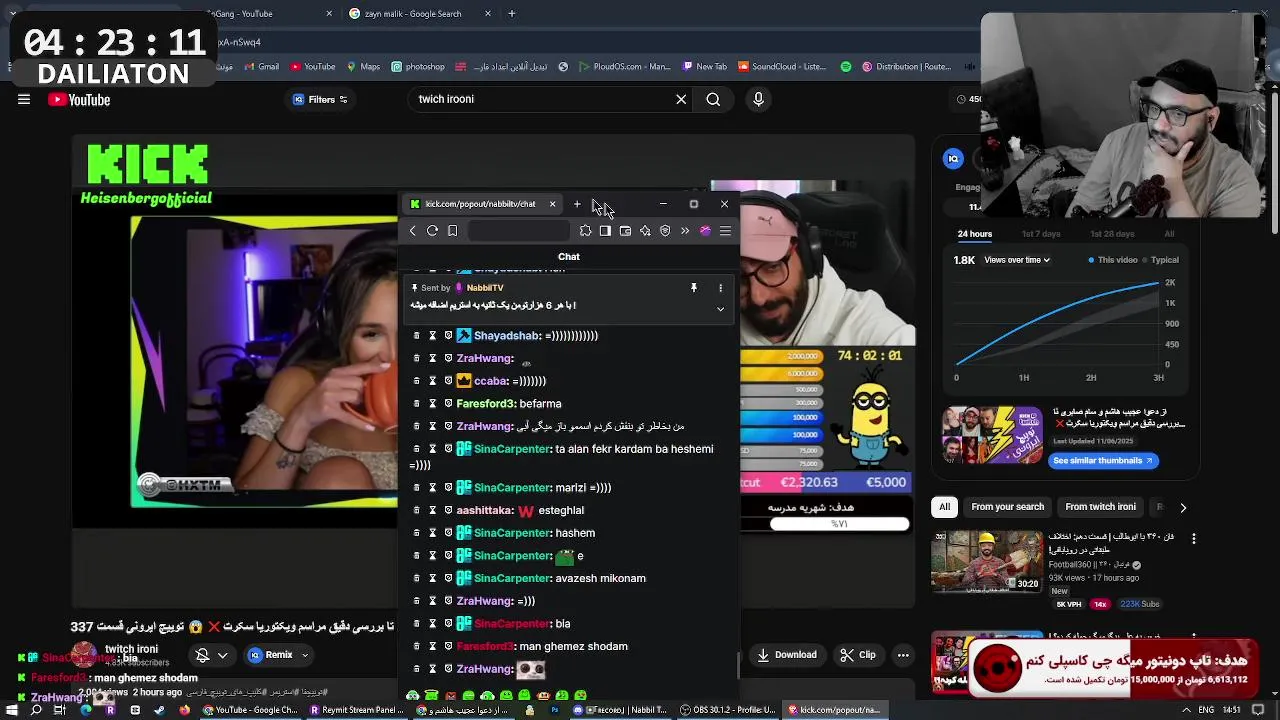Open the YouTube hamburger guide menu

[24, 99]
